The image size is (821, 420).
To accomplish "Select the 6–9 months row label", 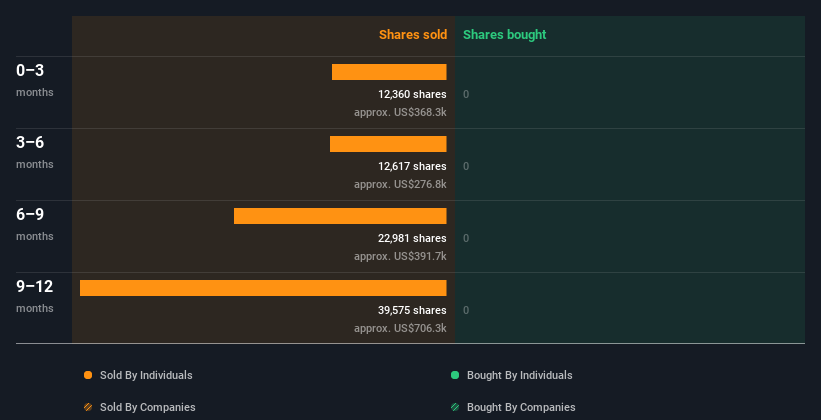I will coord(35,224).
